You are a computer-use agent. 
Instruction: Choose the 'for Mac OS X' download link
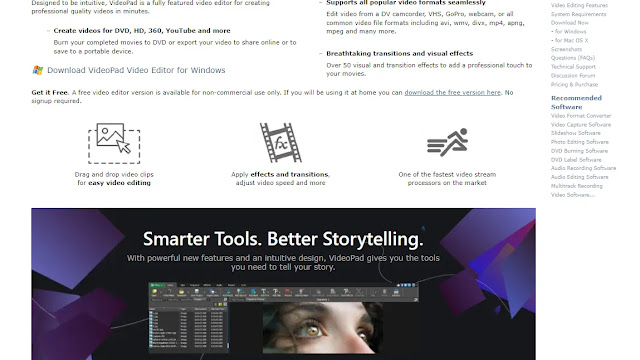pyautogui.click(x=571, y=40)
